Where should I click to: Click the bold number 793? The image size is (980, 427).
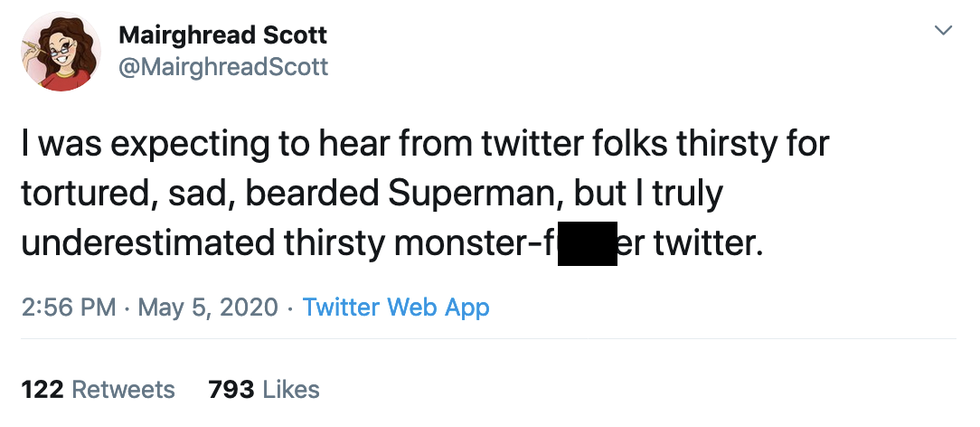click(230, 389)
